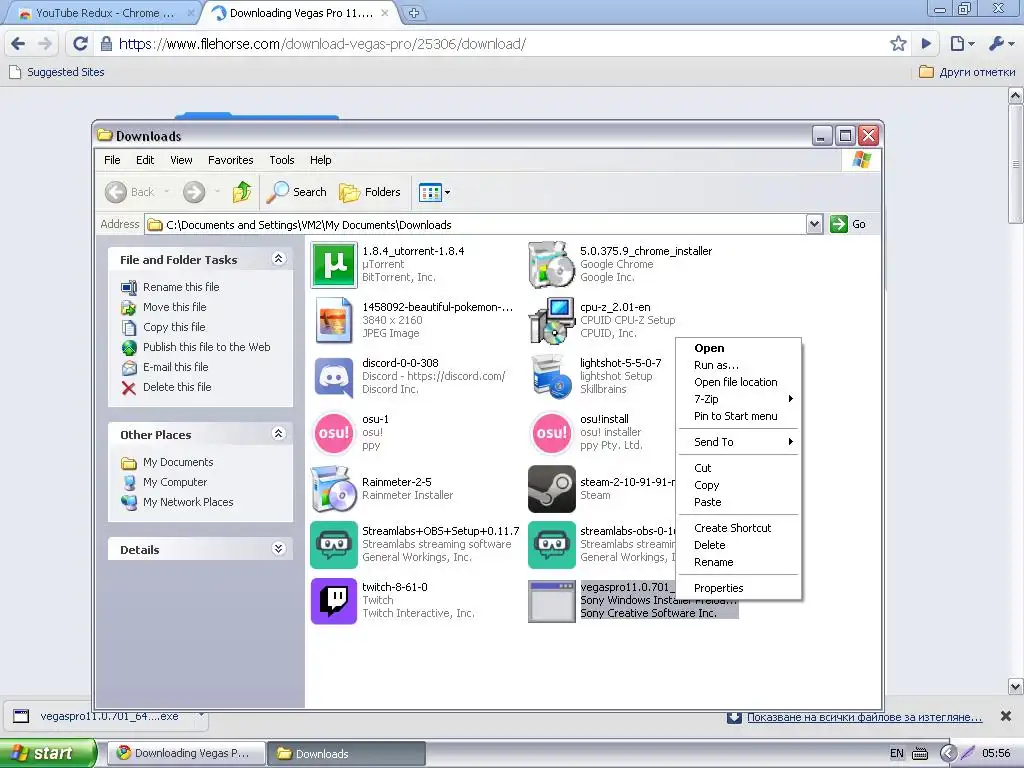The image size is (1024, 768).
Task: Select the vegaspro11.0.701 installer icon
Action: tap(551, 601)
